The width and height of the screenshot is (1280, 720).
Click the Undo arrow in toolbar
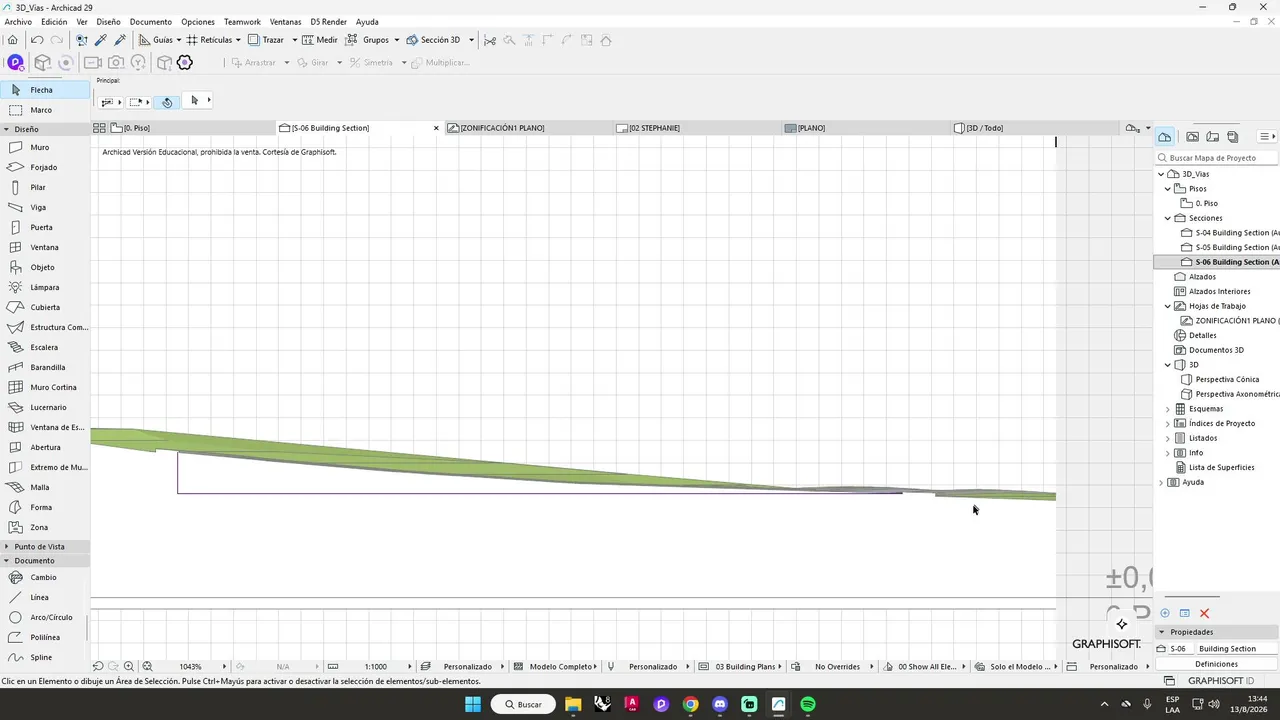click(x=37, y=40)
